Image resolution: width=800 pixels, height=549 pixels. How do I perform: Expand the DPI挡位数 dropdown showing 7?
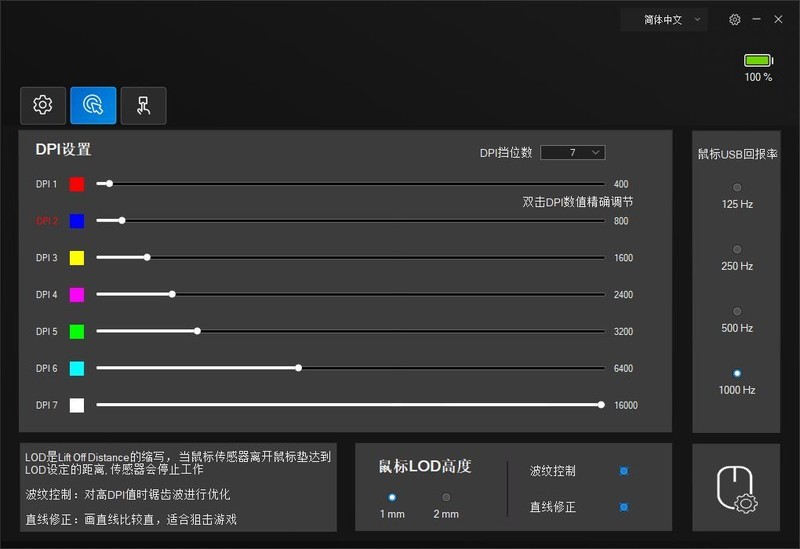(572, 153)
